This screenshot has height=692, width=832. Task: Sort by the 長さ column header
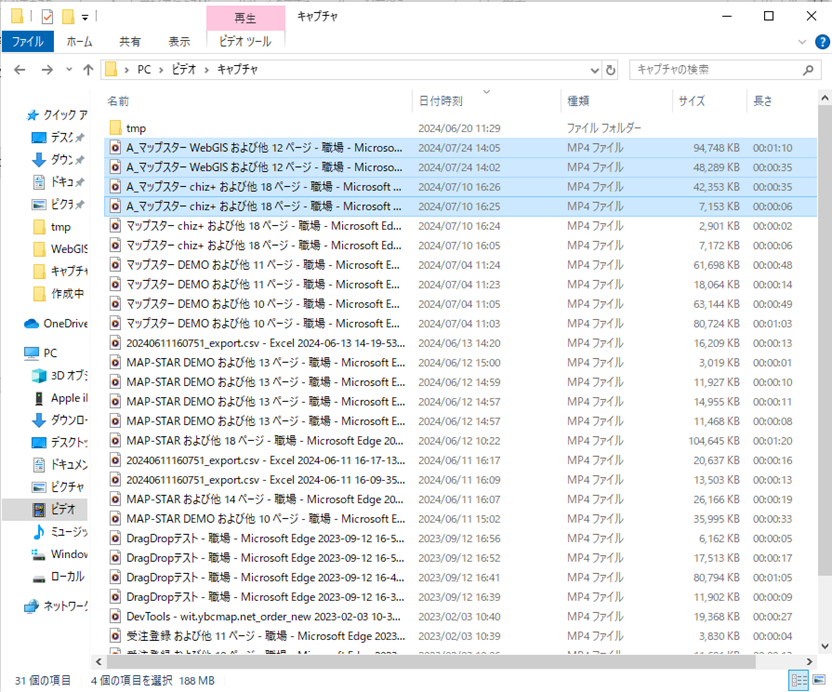(x=782, y=101)
